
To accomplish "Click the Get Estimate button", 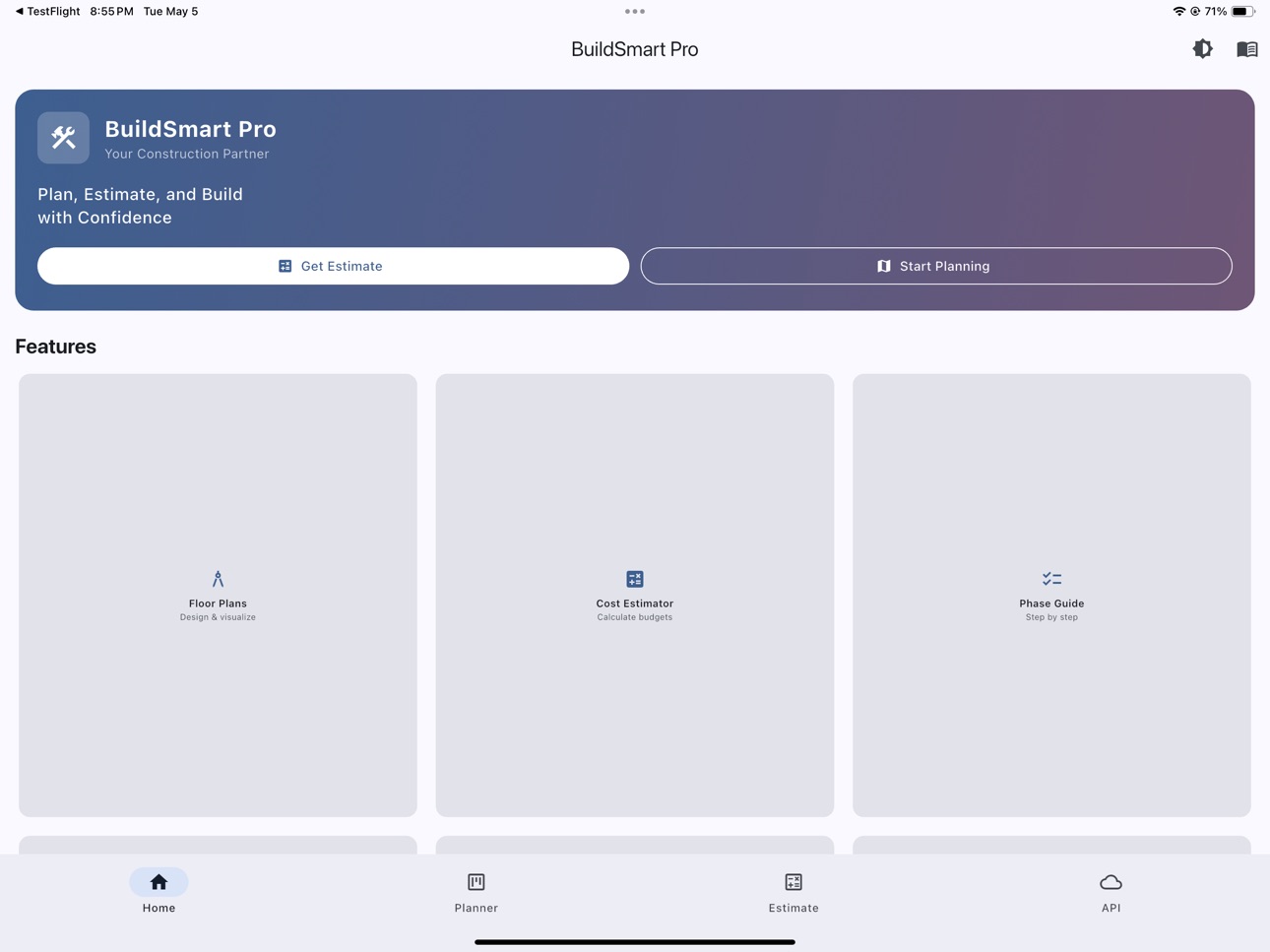I will pos(333,266).
